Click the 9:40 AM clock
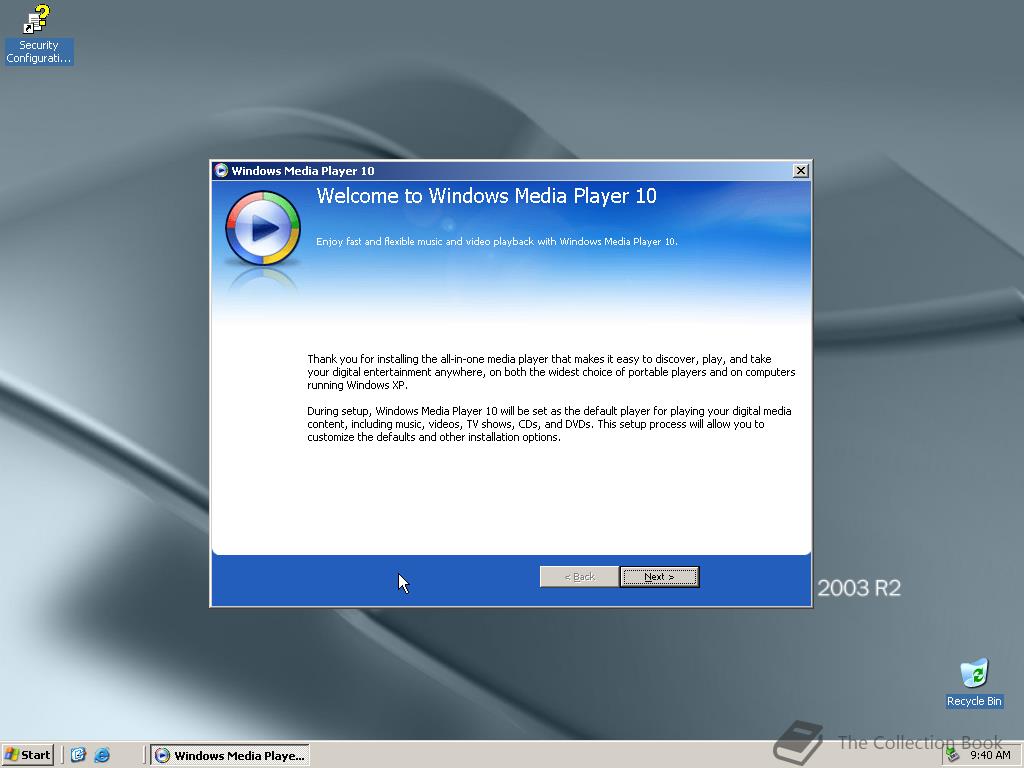1024x768 pixels. [990, 755]
